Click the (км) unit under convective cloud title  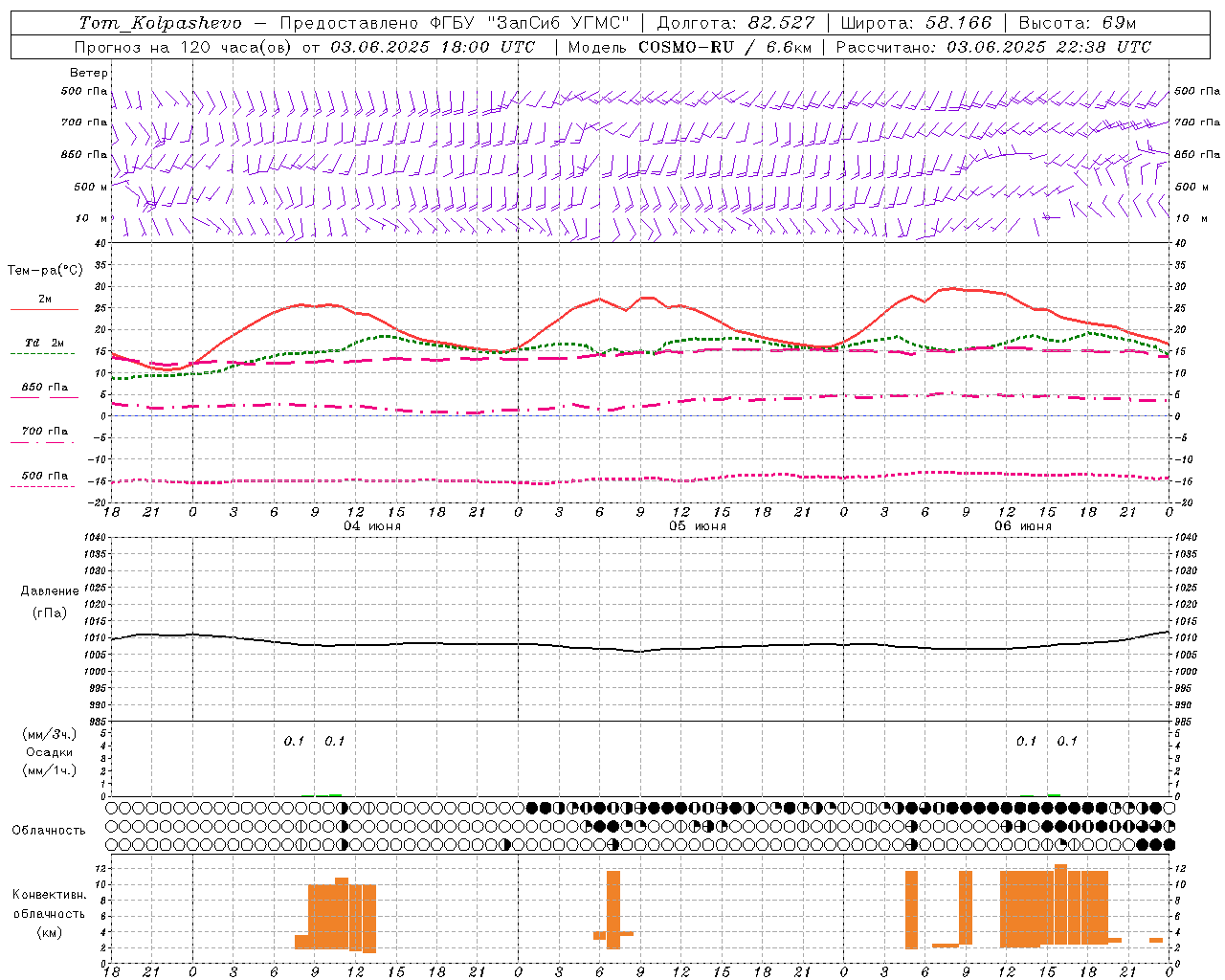tap(50, 933)
